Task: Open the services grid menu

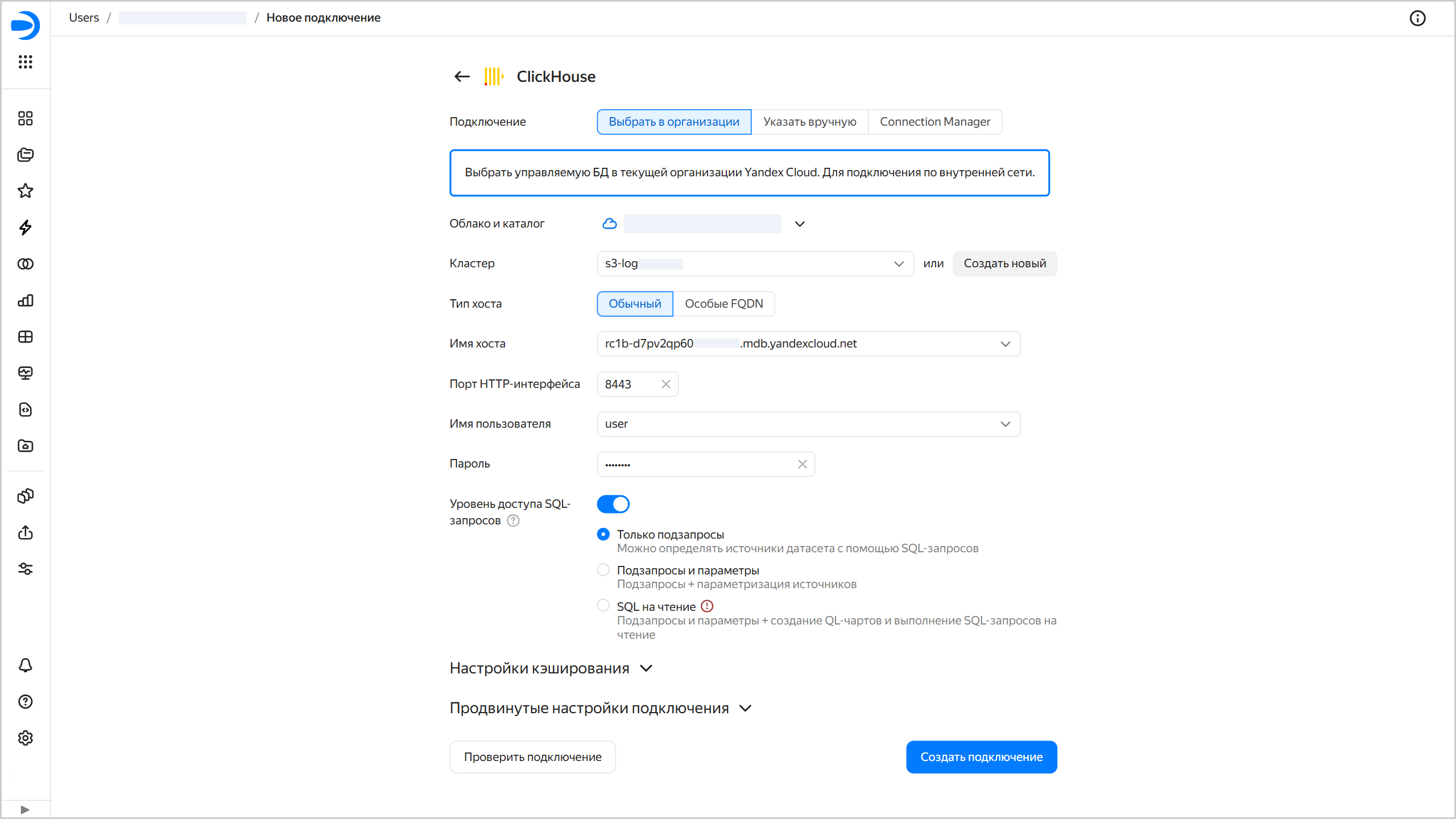Action: 26,61
